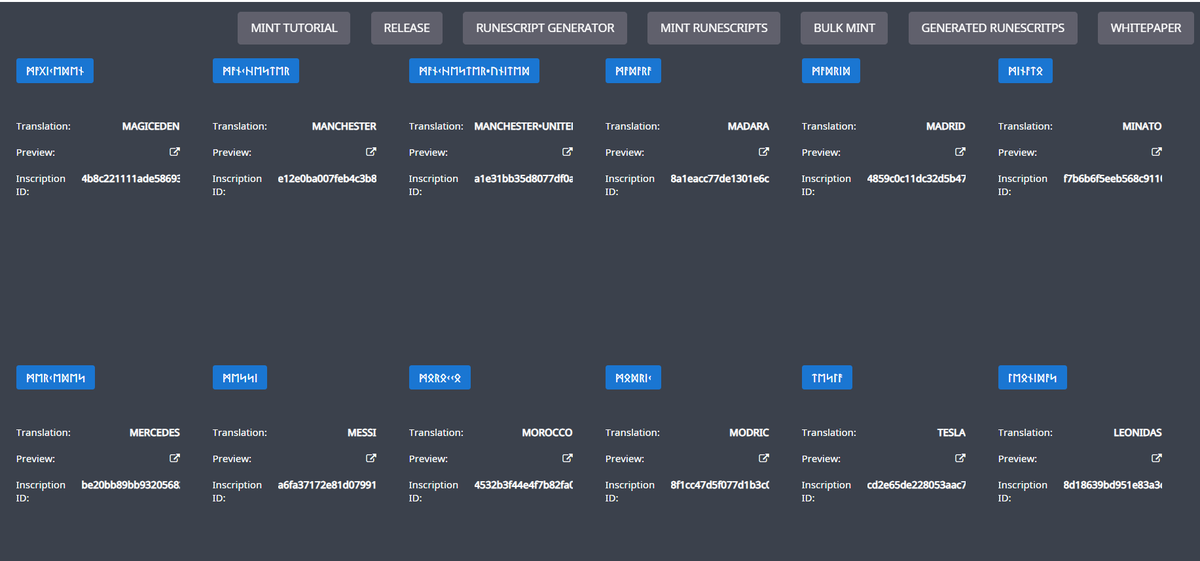The image size is (1200, 561).
Task: View GENERATED RUNESCRITPS list
Action: pyautogui.click(x=993, y=28)
